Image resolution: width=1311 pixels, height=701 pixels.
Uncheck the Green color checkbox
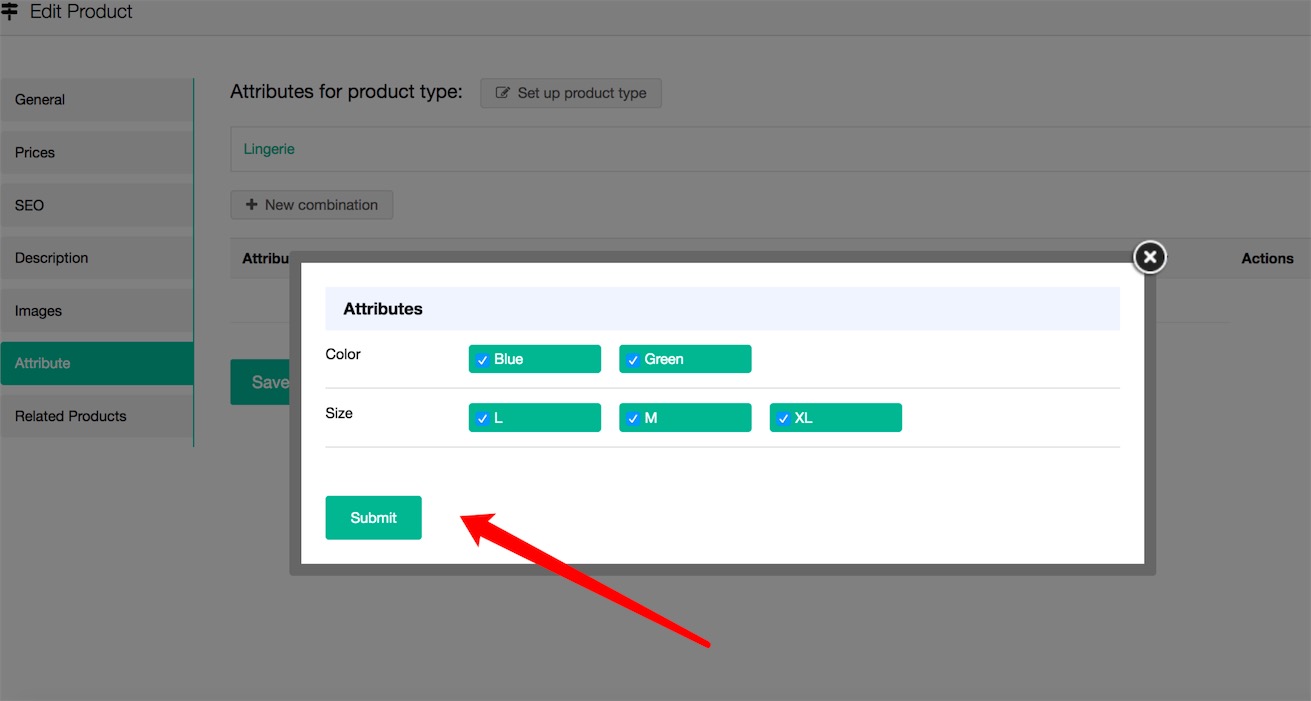(x=633, y=360)
